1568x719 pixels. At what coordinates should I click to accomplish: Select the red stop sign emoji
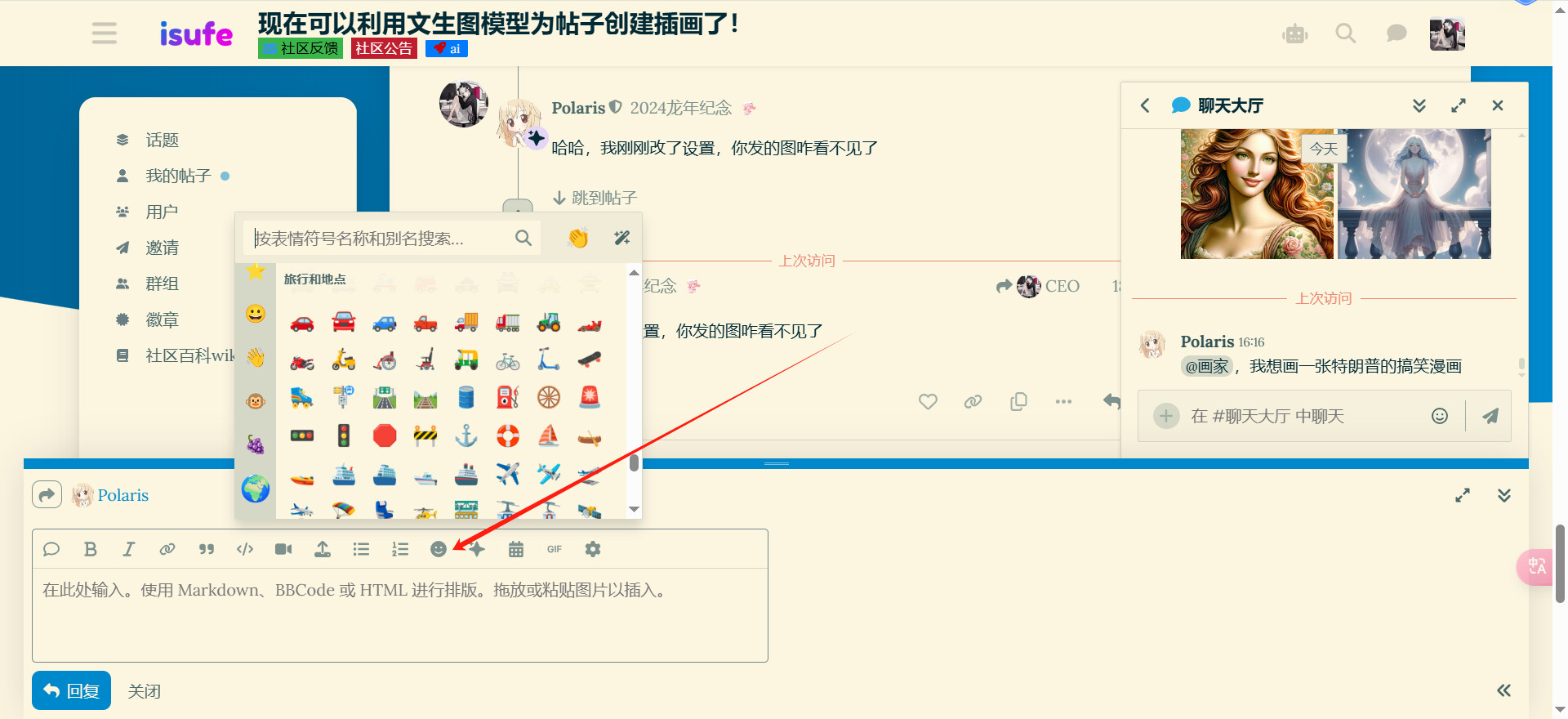tap(385, 435)
